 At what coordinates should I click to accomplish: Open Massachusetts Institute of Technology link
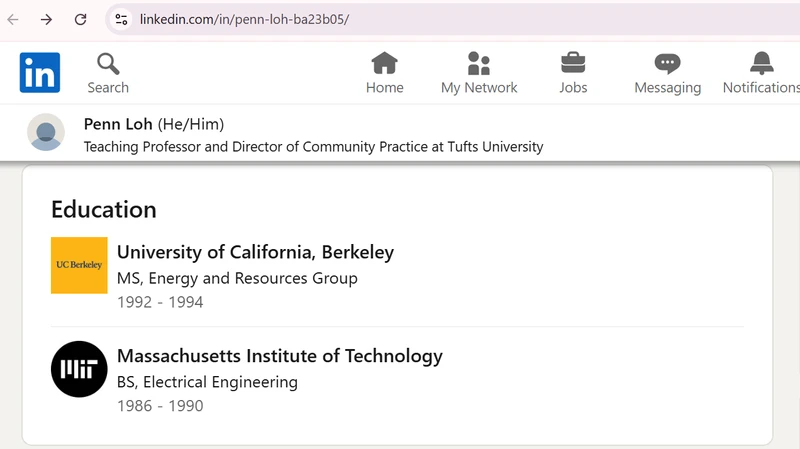tap(280, 356)
